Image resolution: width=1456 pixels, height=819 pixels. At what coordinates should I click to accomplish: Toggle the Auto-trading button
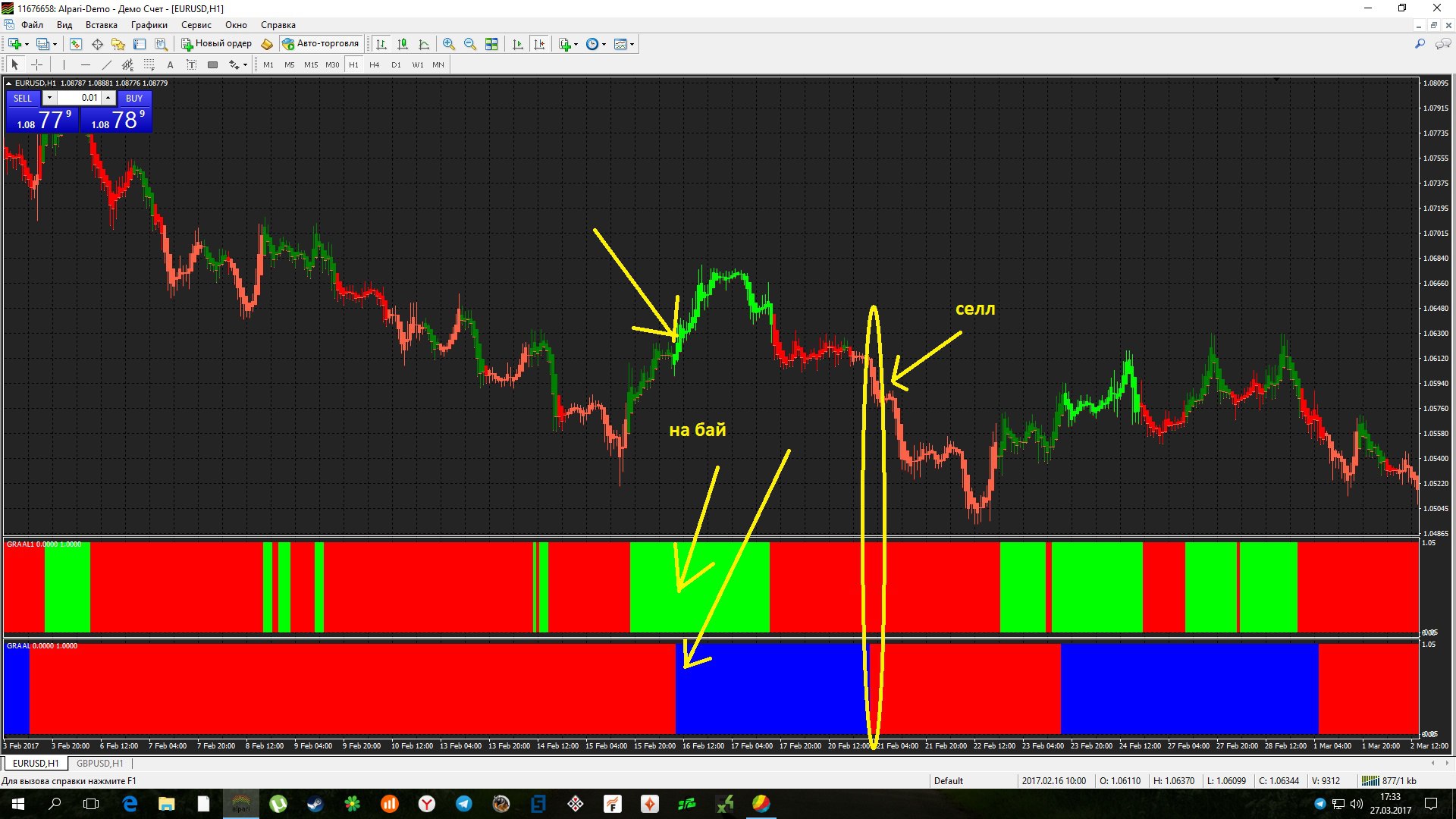[321, 44]
